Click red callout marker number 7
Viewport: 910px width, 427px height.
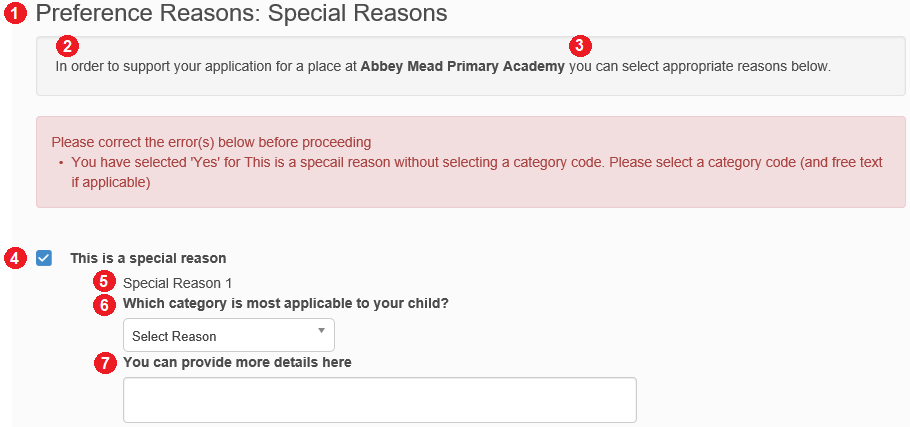pos(104,364)
